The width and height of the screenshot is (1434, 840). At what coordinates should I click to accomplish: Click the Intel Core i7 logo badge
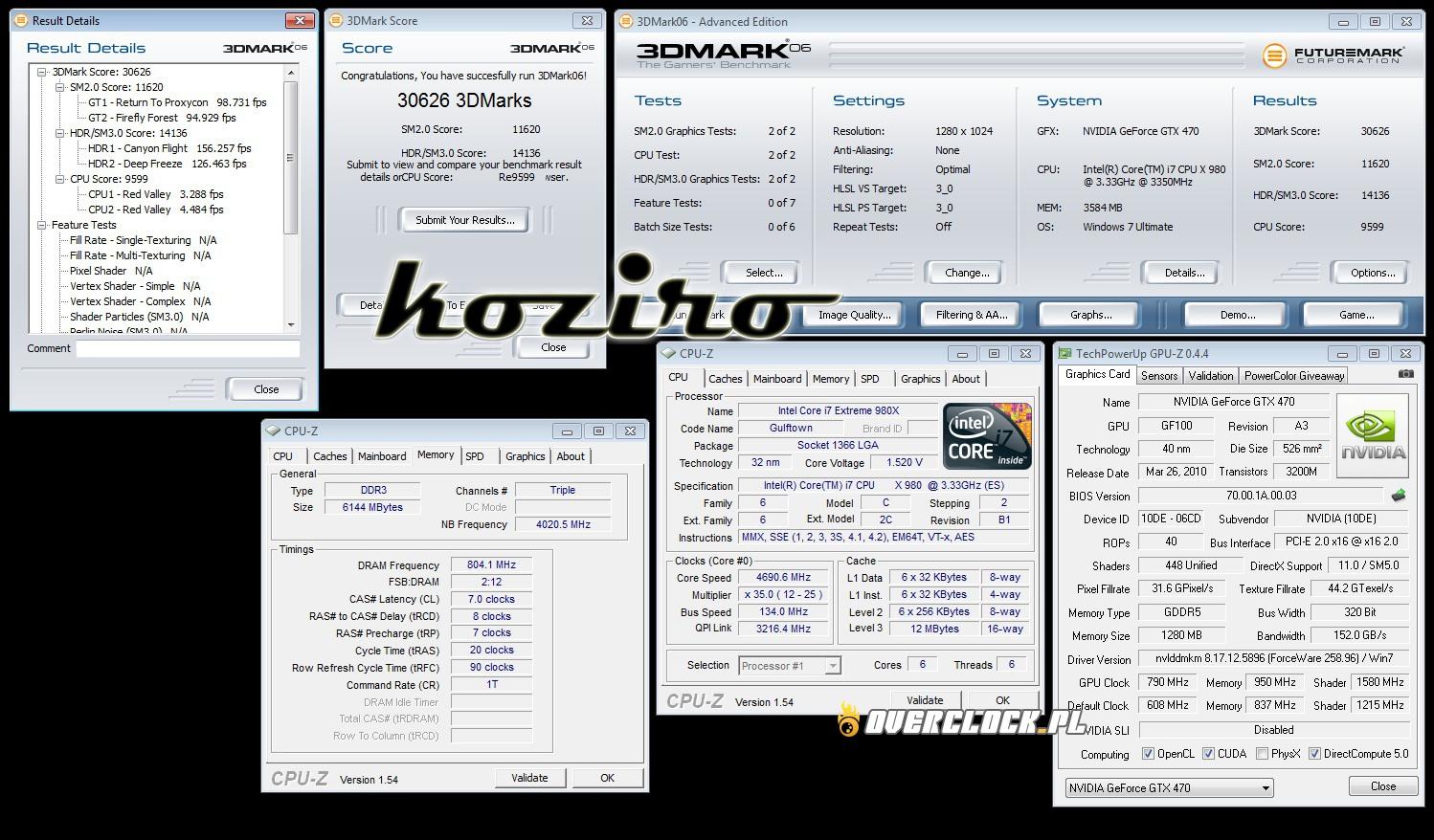pos(987,436)
